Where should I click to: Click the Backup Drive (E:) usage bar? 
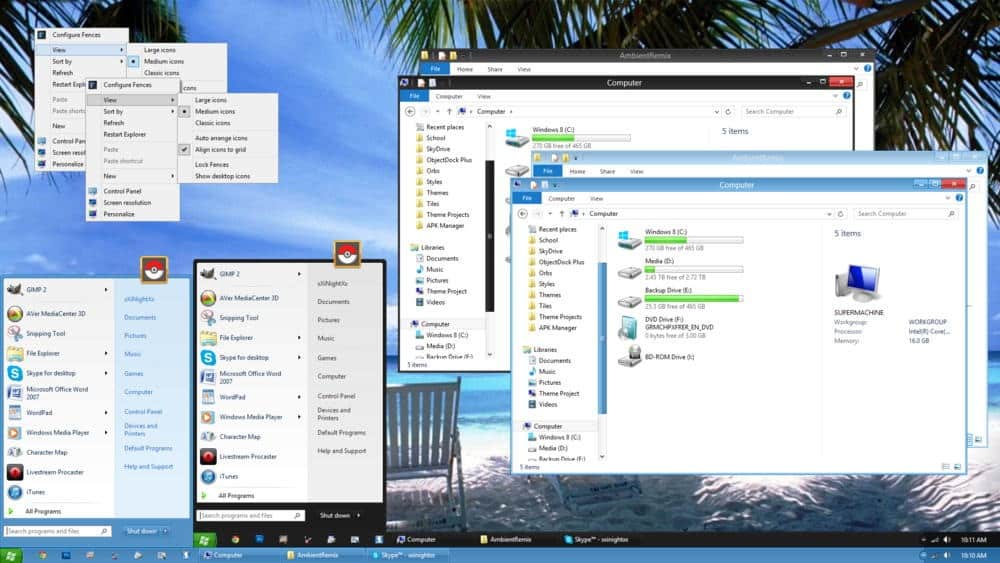[692, 298]
